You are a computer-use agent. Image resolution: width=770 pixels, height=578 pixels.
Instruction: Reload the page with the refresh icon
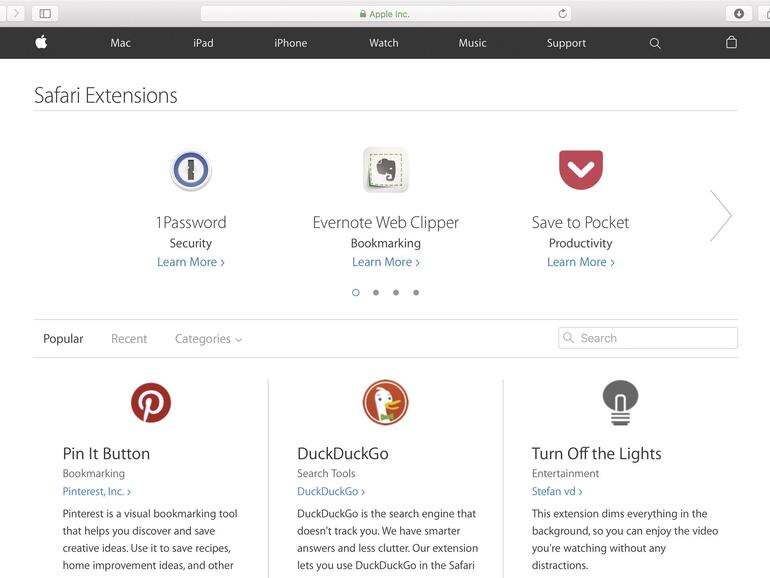click(x=562, y=14)
